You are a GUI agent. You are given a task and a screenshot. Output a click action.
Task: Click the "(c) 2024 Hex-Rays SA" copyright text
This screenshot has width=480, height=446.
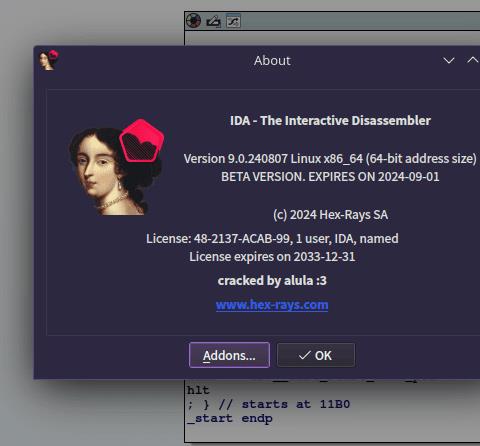330,215
